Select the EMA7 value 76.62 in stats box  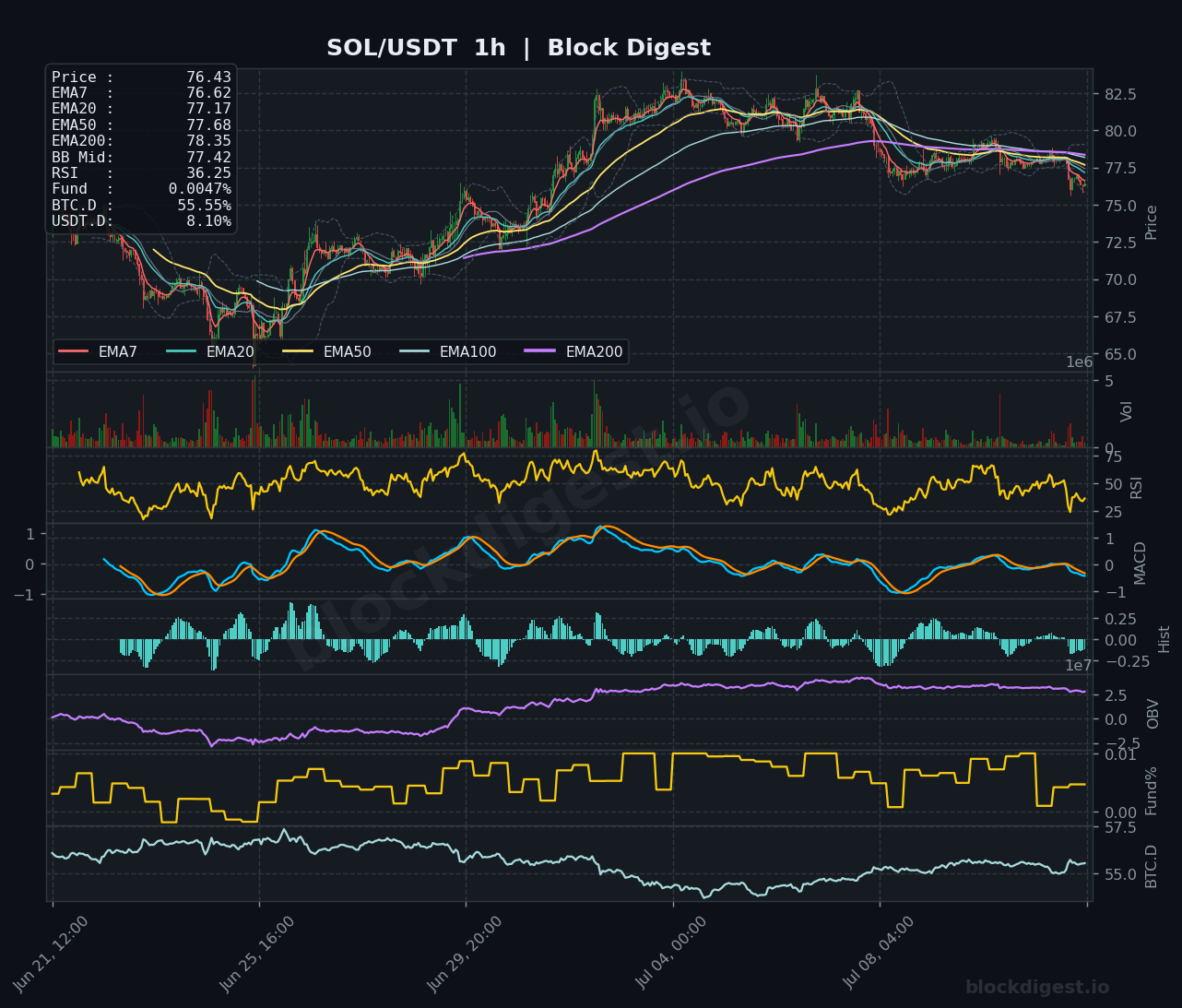pyautogui.click(x=209, y=93)
